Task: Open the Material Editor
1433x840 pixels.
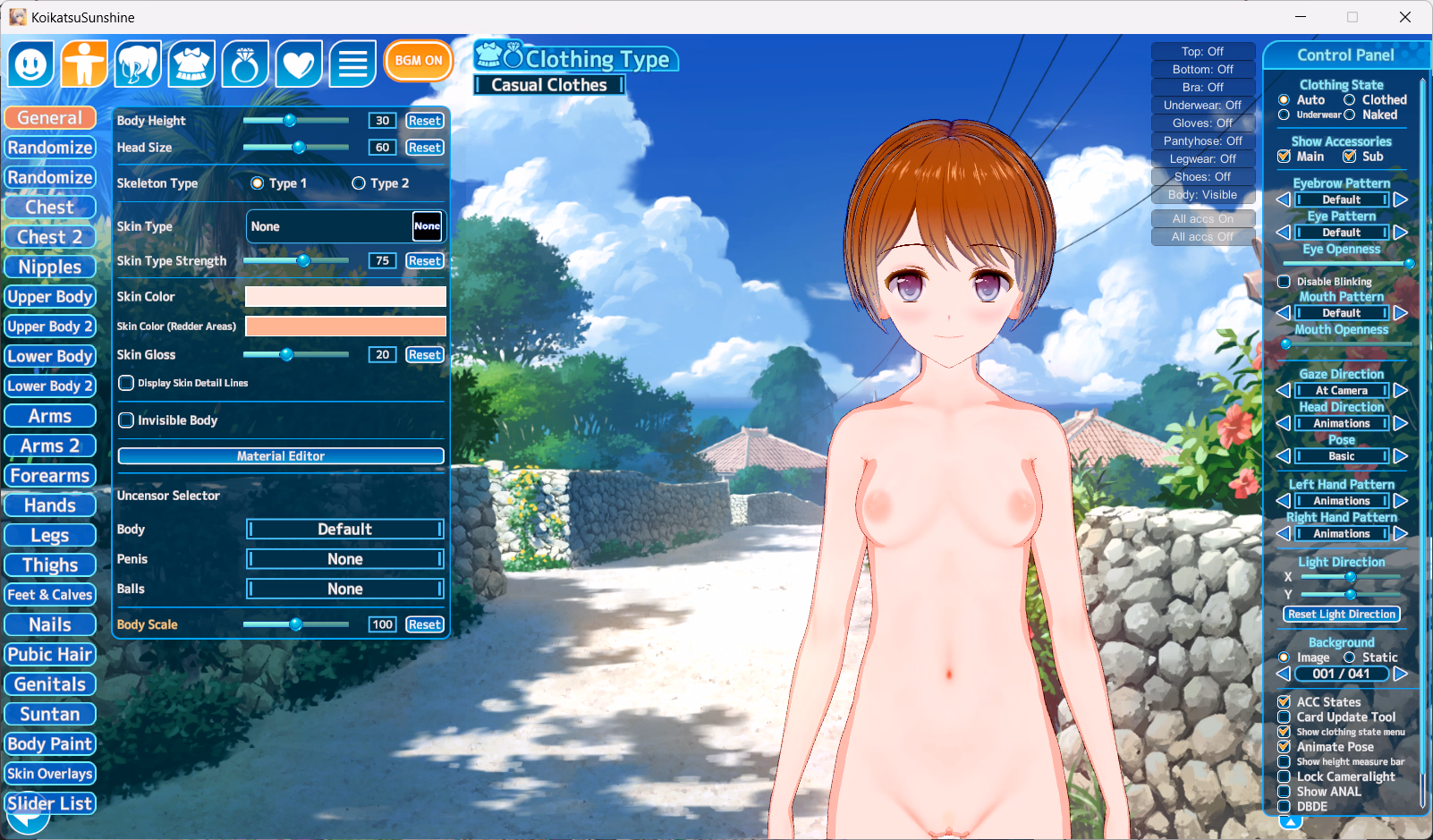Action: point(281,456)
